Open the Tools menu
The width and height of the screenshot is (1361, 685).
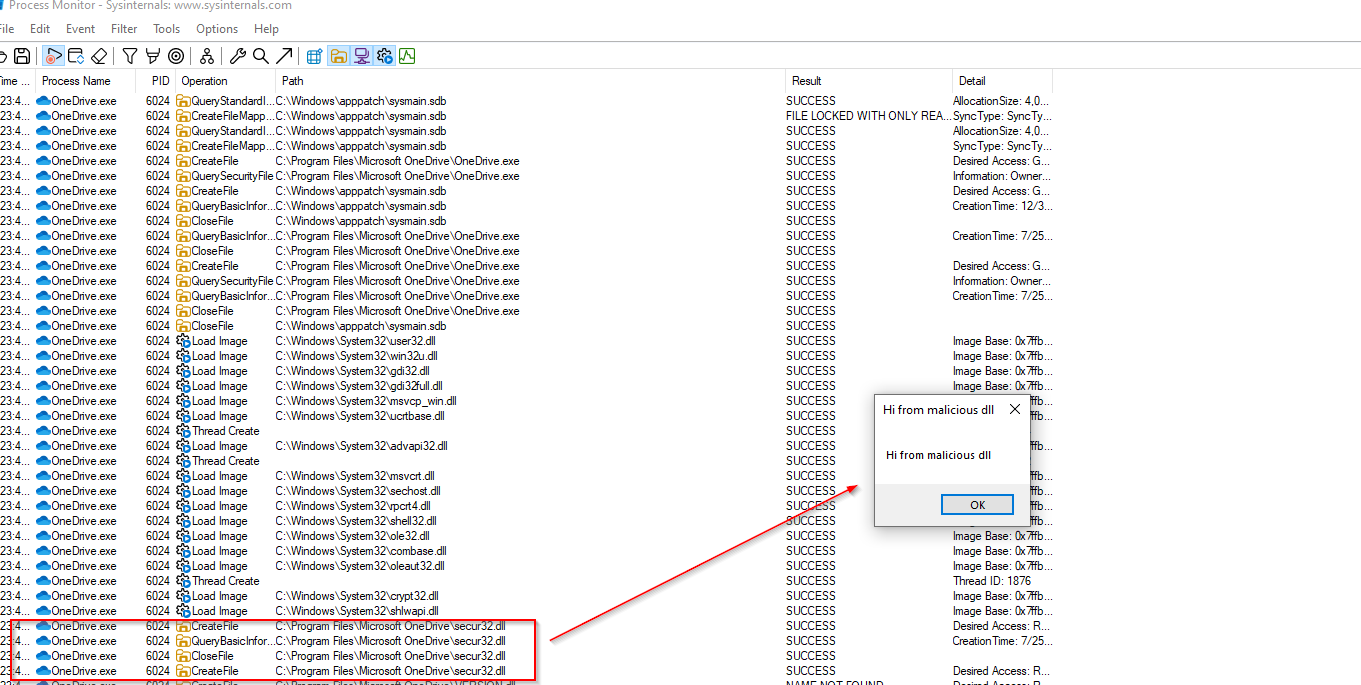[167, 29]
